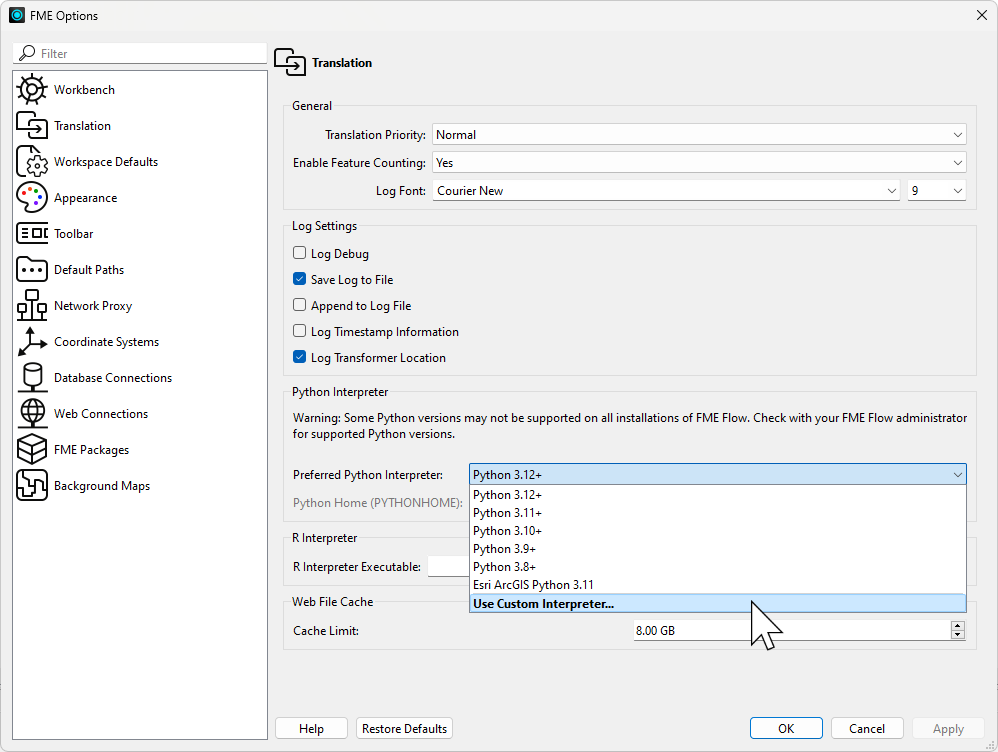Image resolution: width=998 pixels, height=752 pixels.
Task: Click the Translation header icon above General
Action: 290,62
